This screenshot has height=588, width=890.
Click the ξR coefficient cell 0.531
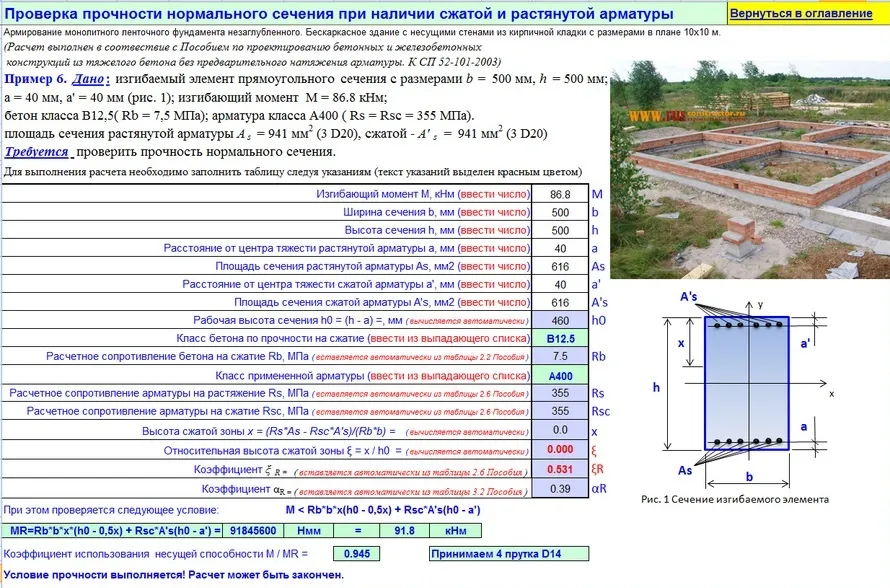click(560, 469)
